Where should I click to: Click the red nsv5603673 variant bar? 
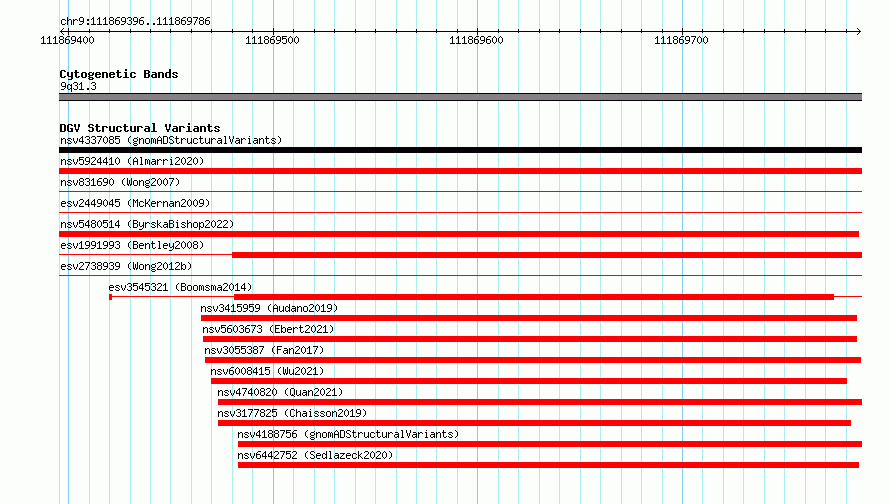tap(530, 339)
